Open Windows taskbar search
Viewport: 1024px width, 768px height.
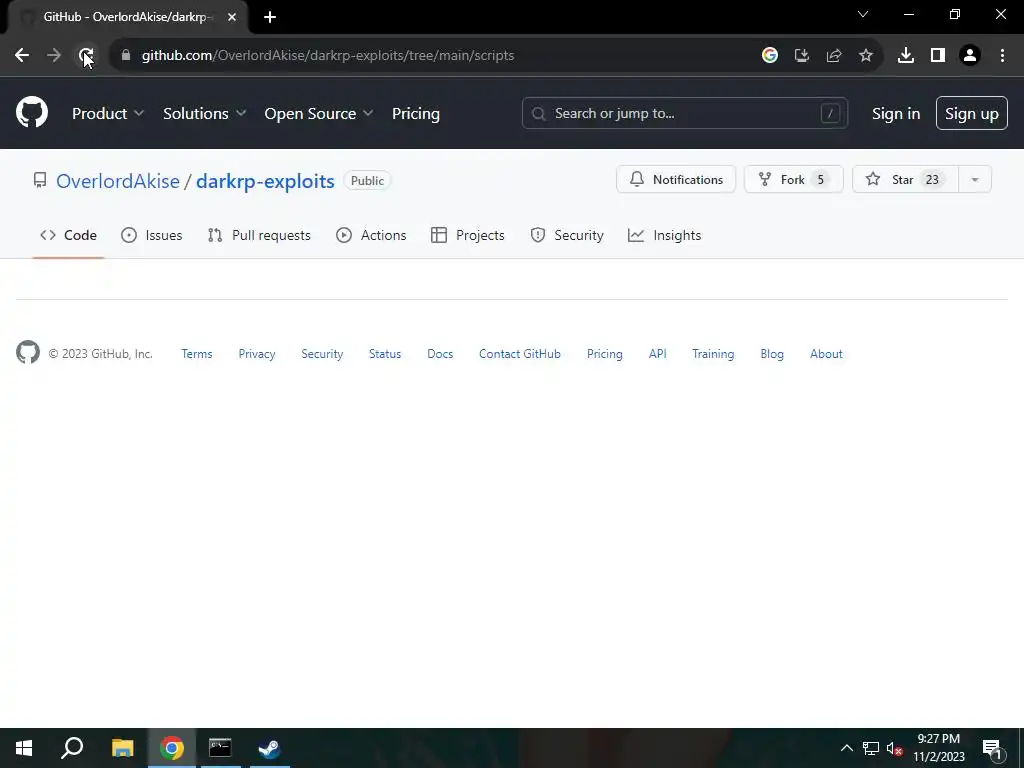(72, 748)
